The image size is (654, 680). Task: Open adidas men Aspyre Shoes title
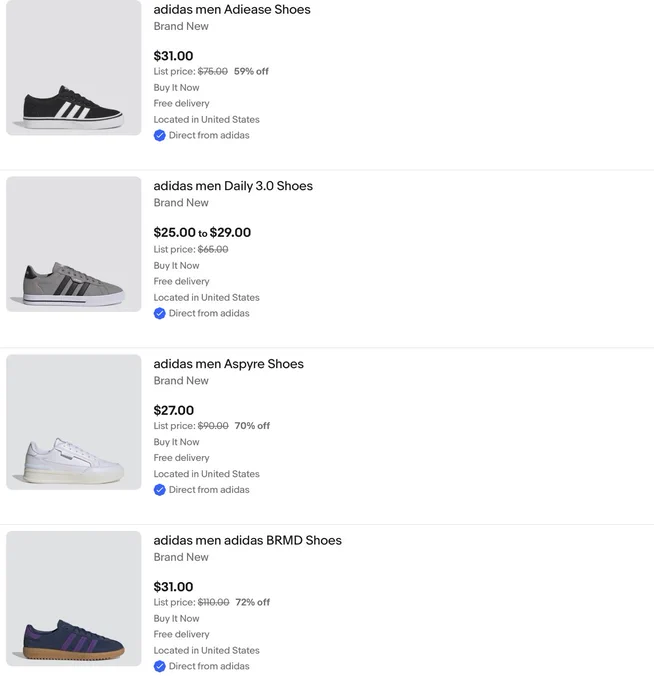point(229,364)
